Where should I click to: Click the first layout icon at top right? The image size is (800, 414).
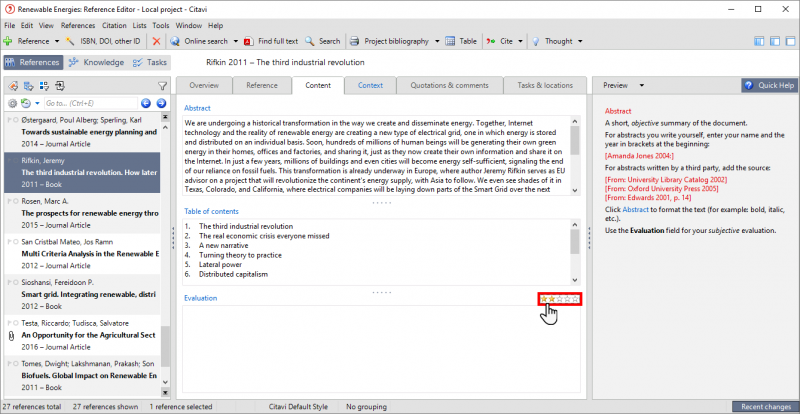coord(759,41)
